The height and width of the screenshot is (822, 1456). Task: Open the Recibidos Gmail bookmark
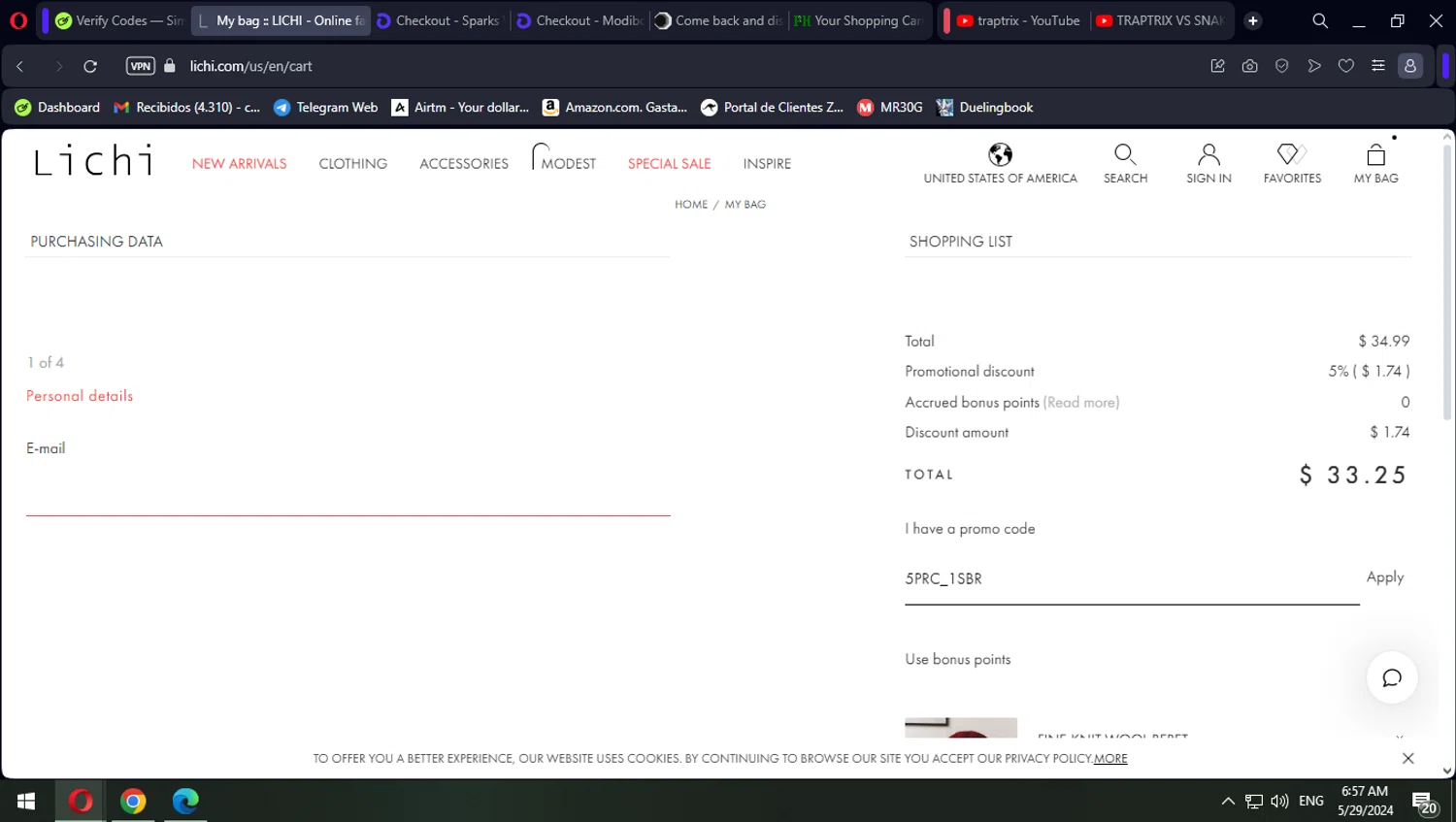point(187,108)
